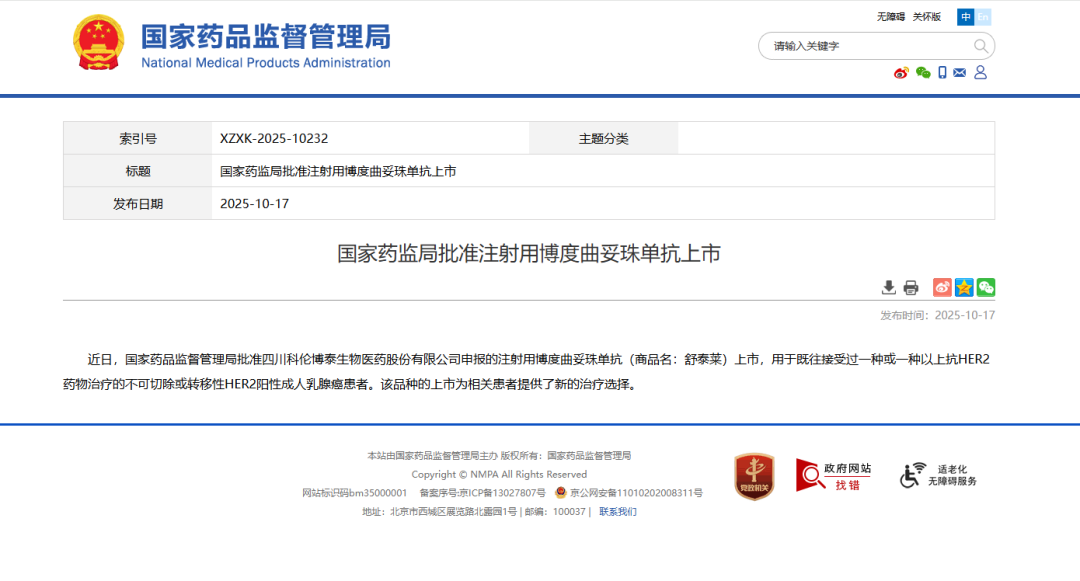Share the article to Weibo

click(x=942, y=288)
